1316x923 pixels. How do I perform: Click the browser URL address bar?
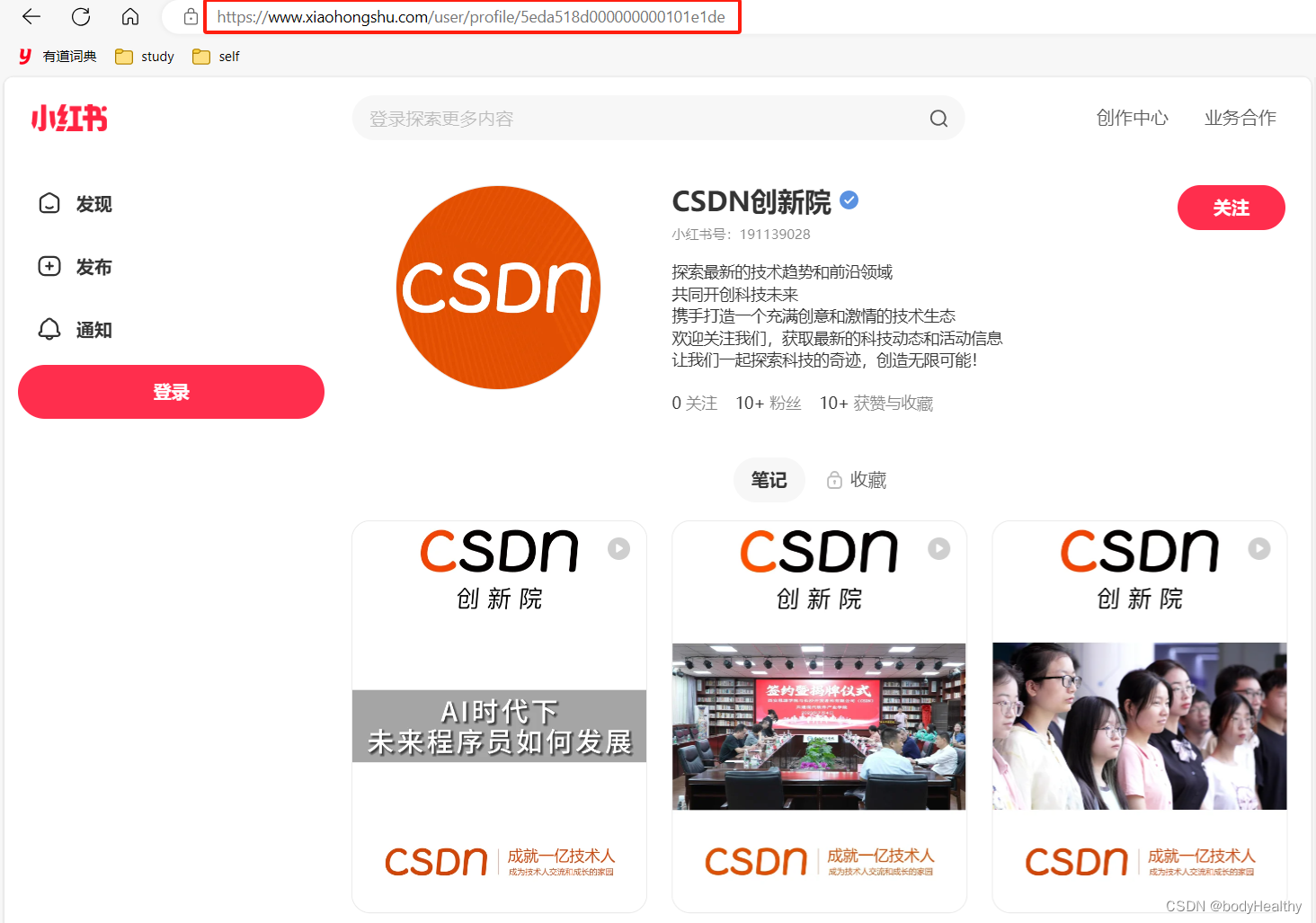(x=472, y=17)
